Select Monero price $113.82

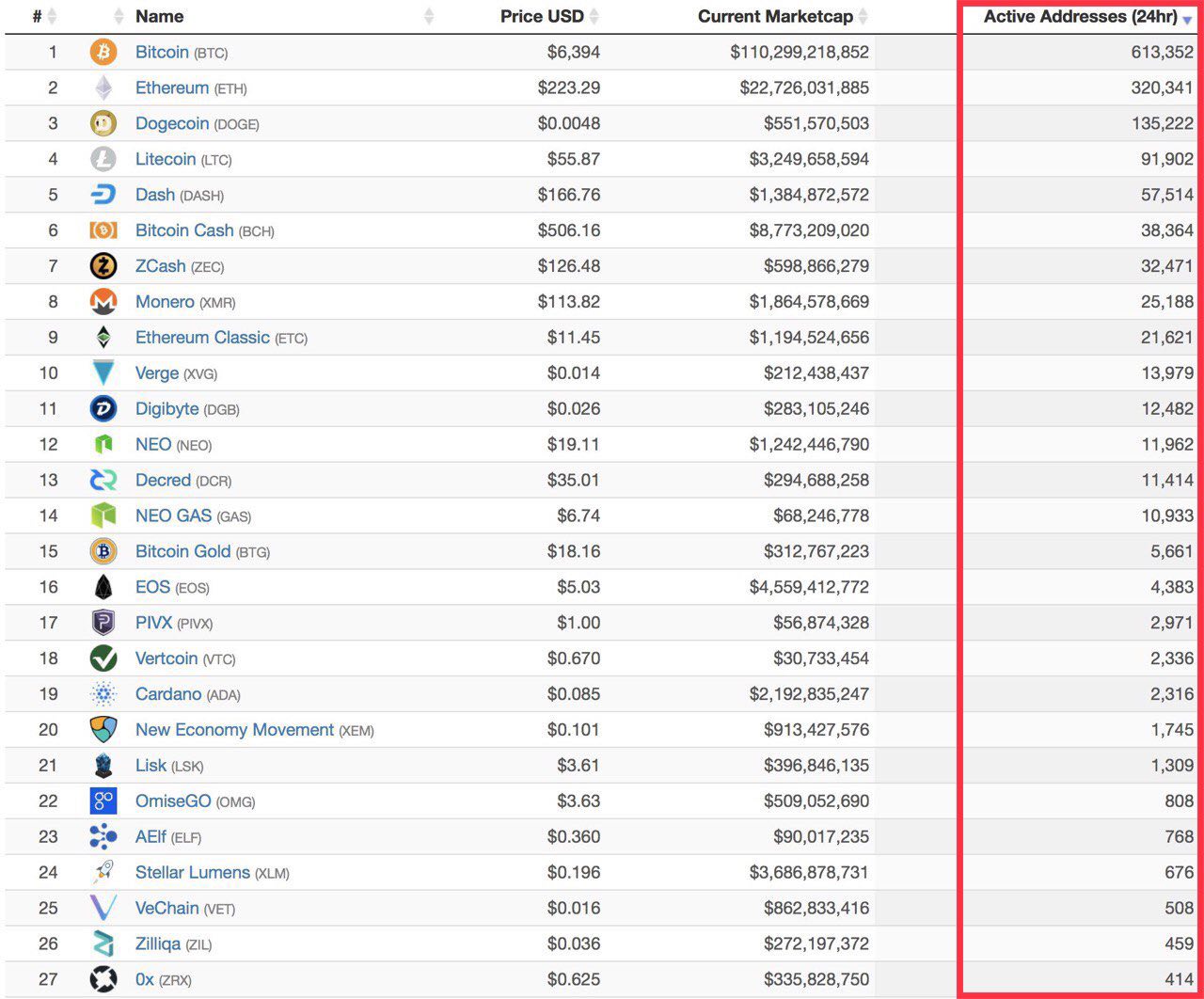point(569,303)
